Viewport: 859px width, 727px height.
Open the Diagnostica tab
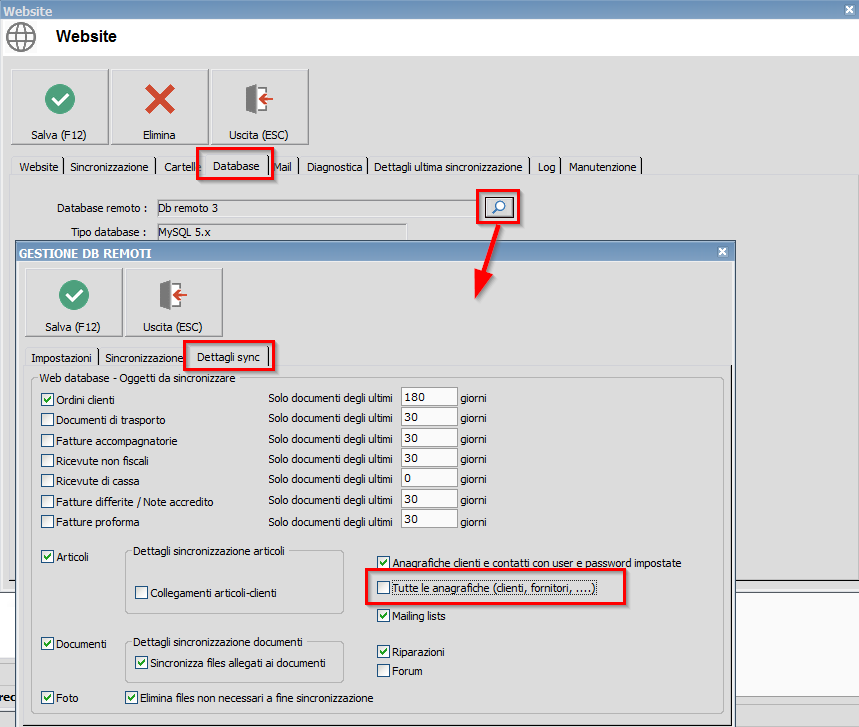pos(334,167)
